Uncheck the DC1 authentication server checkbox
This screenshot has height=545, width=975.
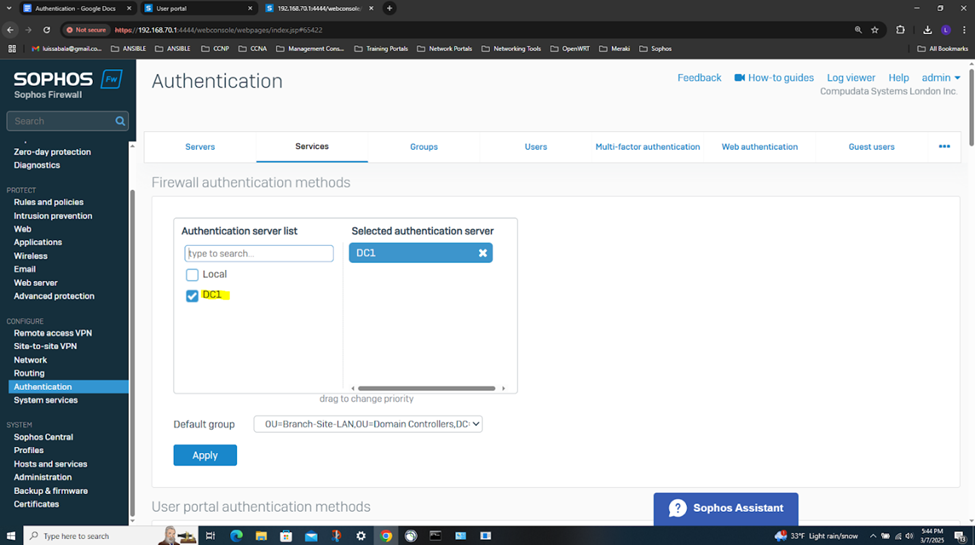pyautogui.click(x=192, y=296)
